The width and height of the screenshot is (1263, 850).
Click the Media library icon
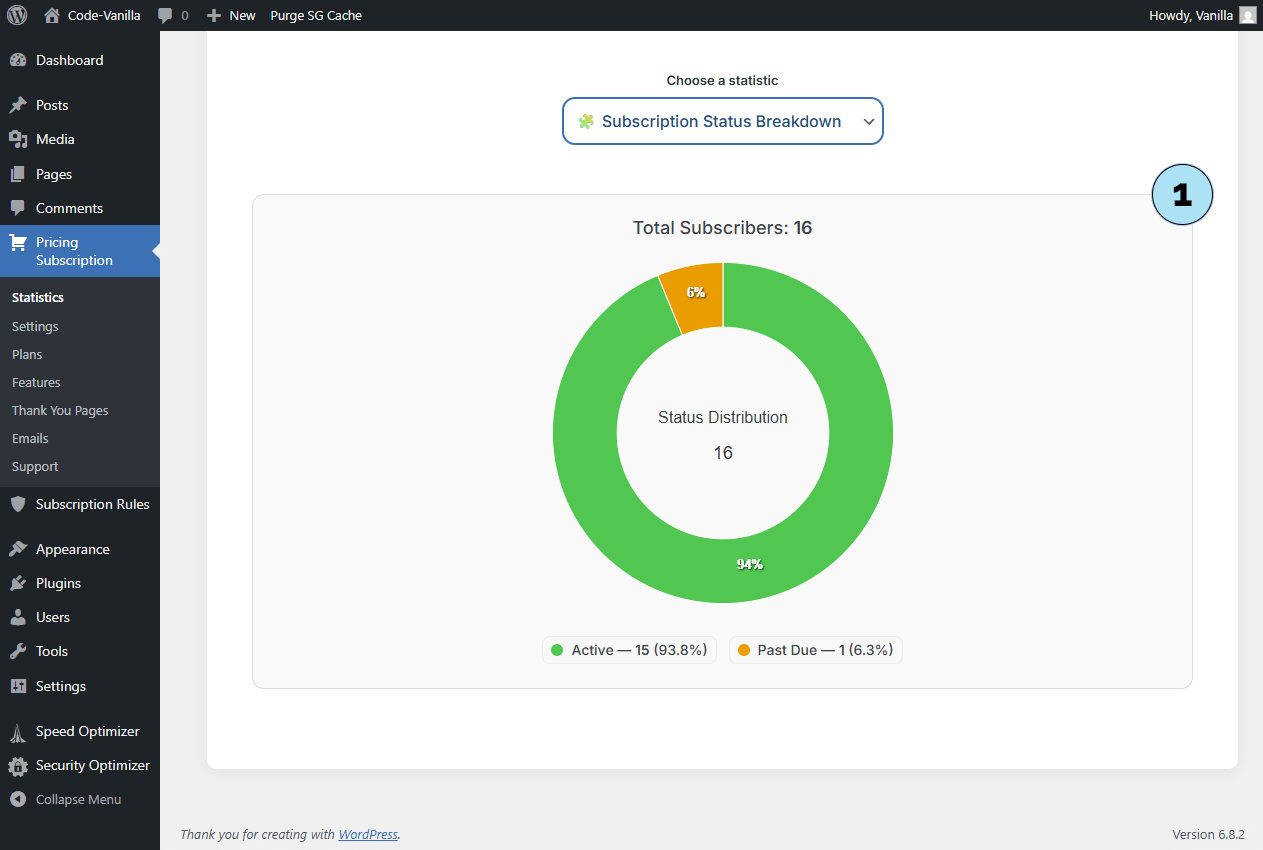[18, 139]
